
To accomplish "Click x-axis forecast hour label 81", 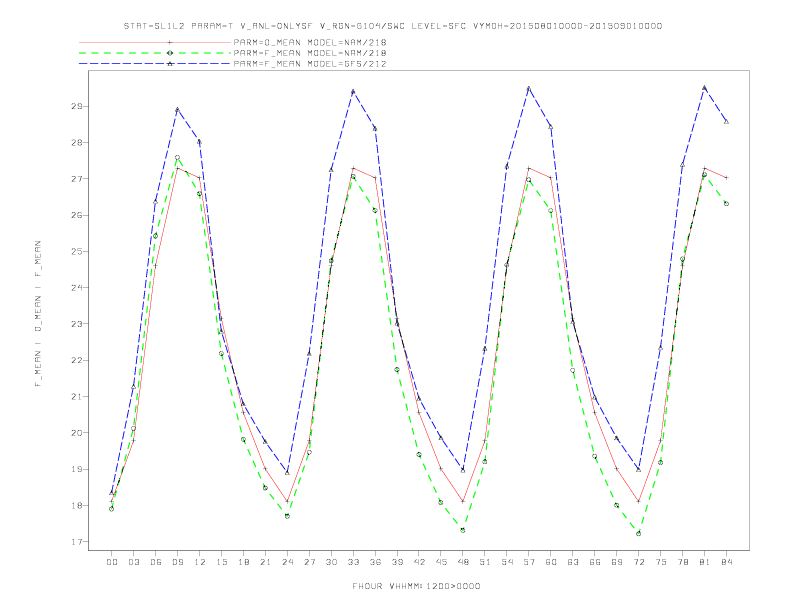I will click(x=705, y=562).
